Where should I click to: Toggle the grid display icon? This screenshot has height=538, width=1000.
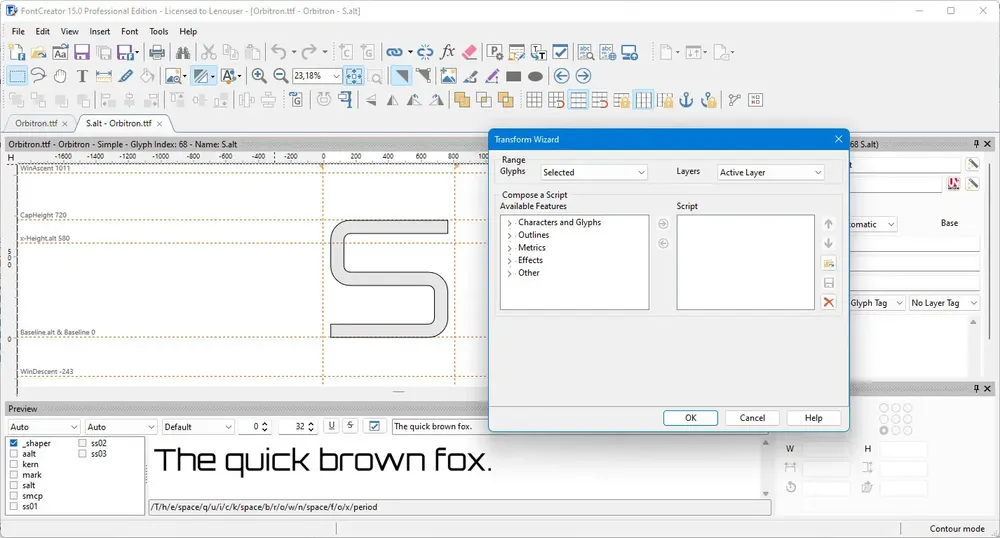[x=534, y=100]
